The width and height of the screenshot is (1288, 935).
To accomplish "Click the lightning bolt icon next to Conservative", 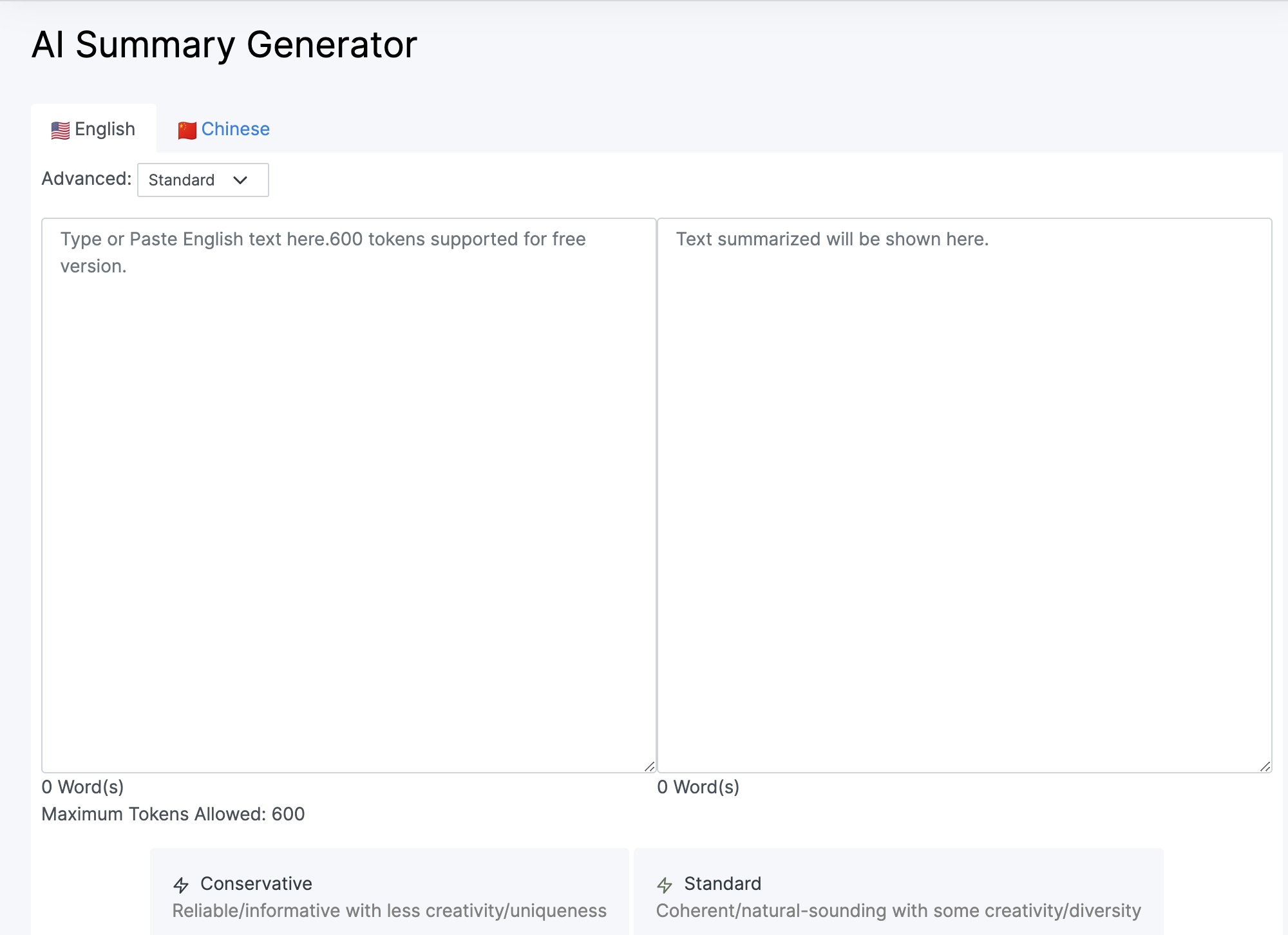I will 181,885.
